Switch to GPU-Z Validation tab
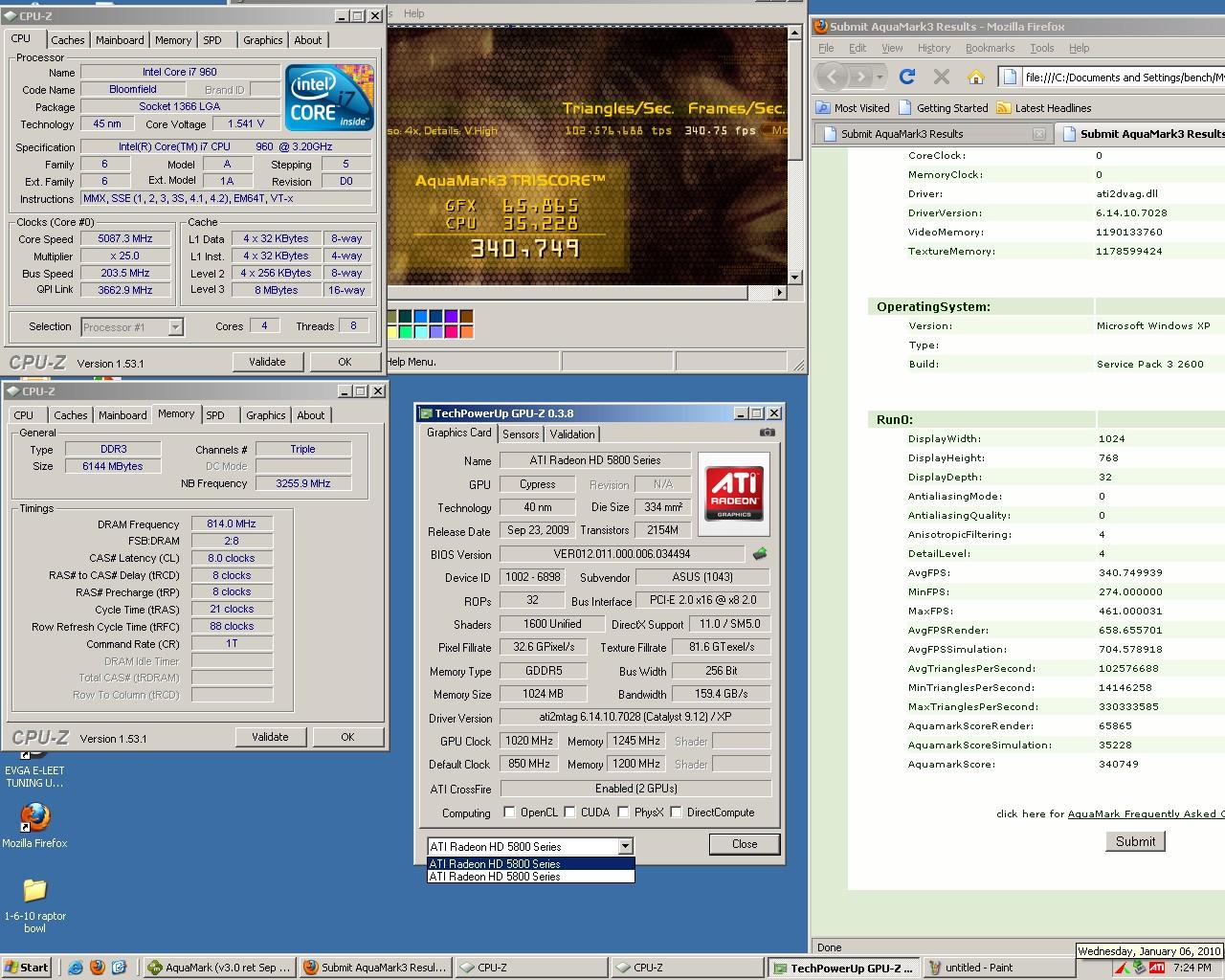This screenshot has width=1225, height=980. tap(572, 434)
